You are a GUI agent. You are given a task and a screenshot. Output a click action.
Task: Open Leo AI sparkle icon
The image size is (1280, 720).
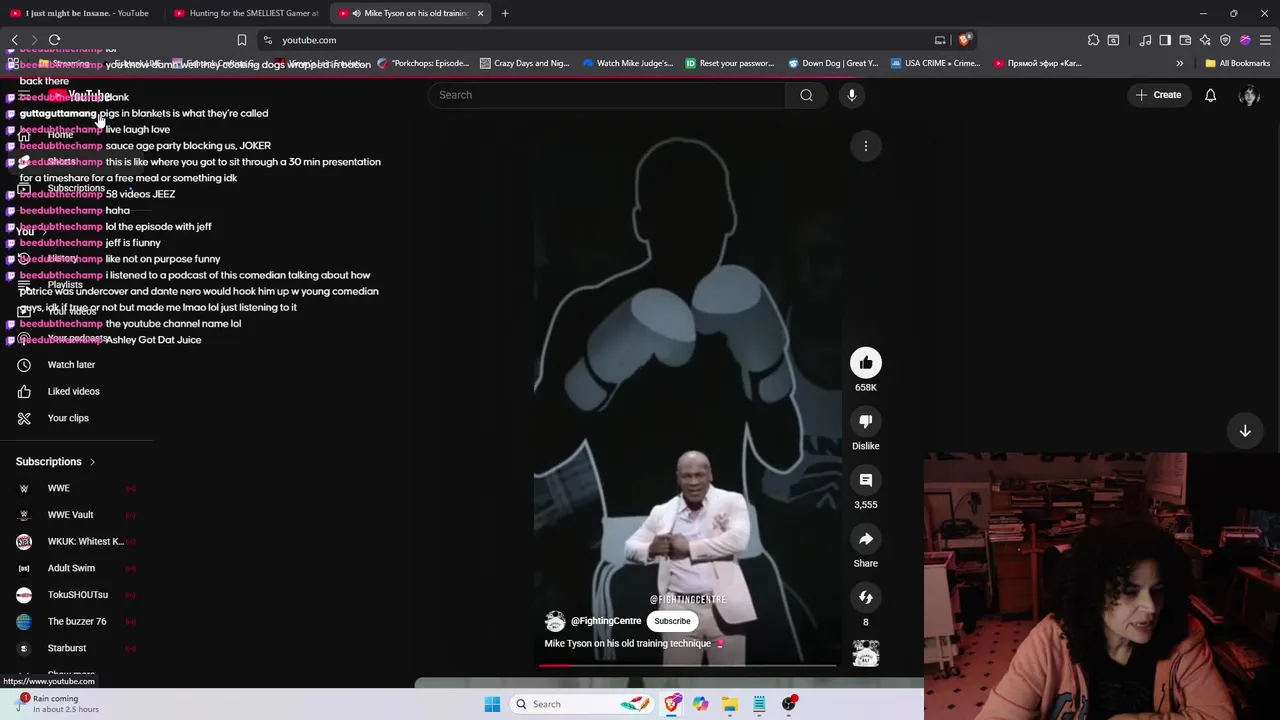(x=1205, y=40)
